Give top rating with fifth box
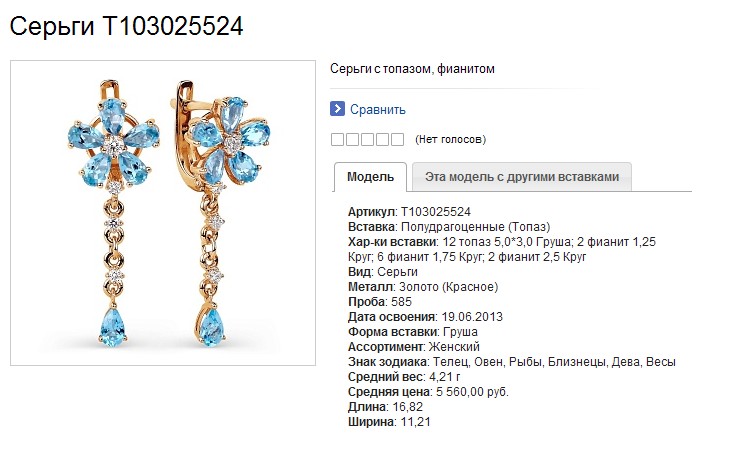Viewport: 731px width, 454px height. 397,139
